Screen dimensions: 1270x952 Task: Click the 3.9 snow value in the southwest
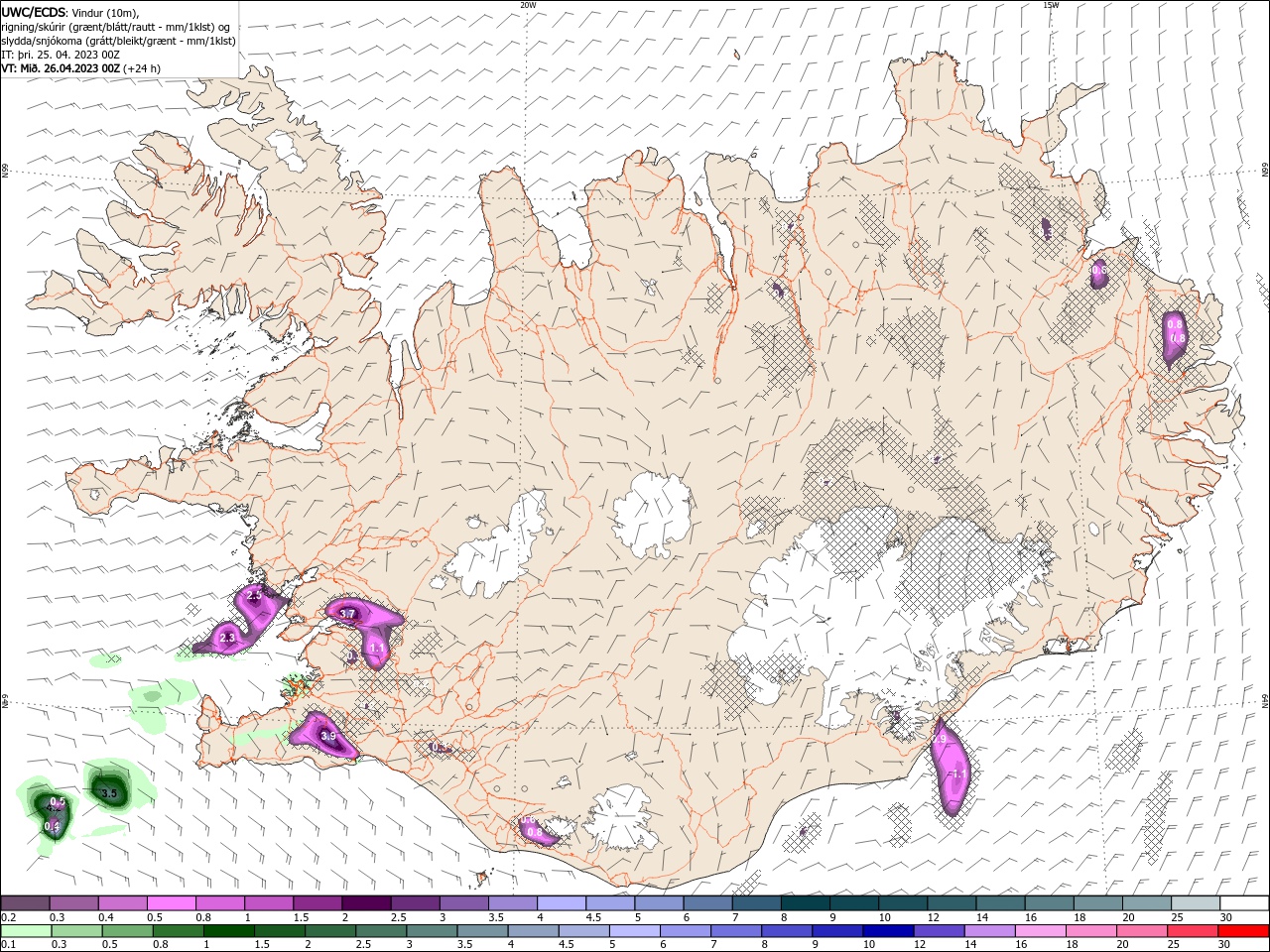tap(328, 735)
